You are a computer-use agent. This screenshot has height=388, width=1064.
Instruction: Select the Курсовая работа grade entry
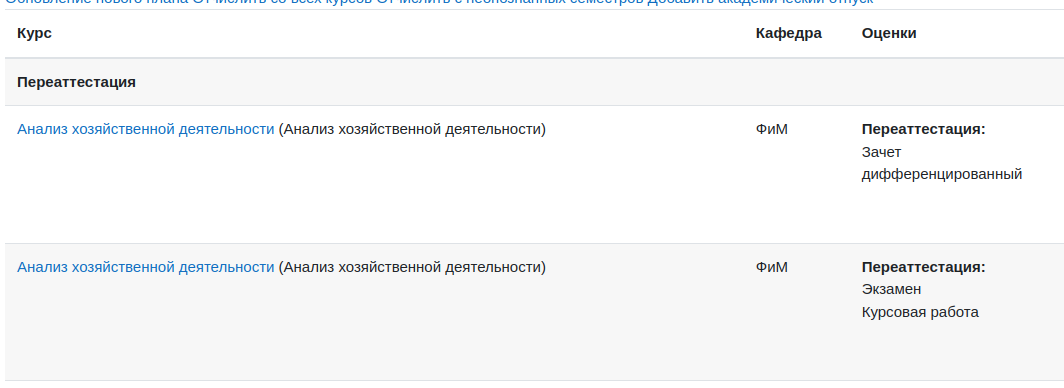coord(920,313)
